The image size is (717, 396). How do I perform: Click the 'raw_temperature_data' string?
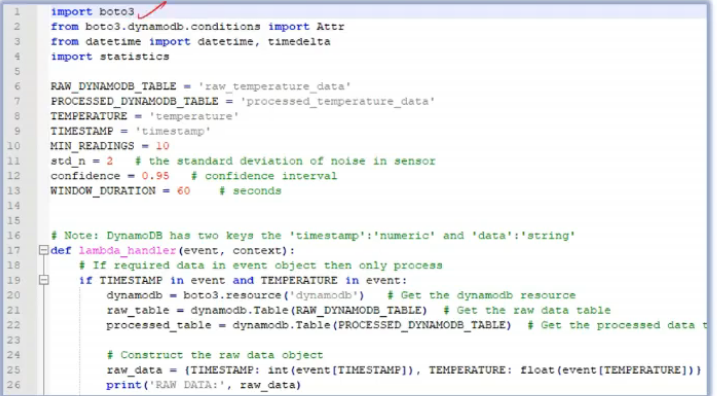pyautogui.click(x=274, y=86)
